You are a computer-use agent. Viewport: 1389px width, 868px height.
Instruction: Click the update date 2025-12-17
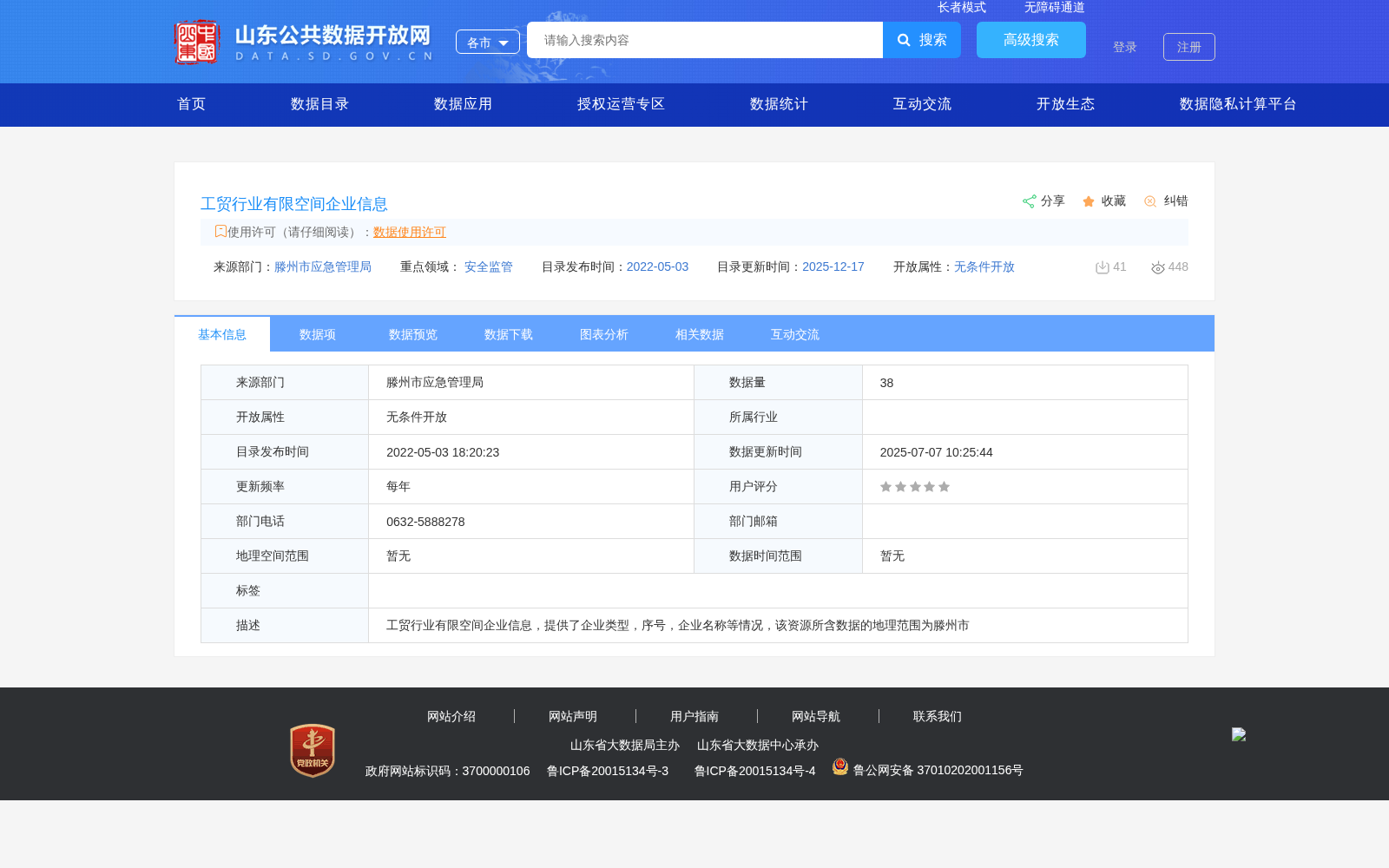click(x=833, y=266)
